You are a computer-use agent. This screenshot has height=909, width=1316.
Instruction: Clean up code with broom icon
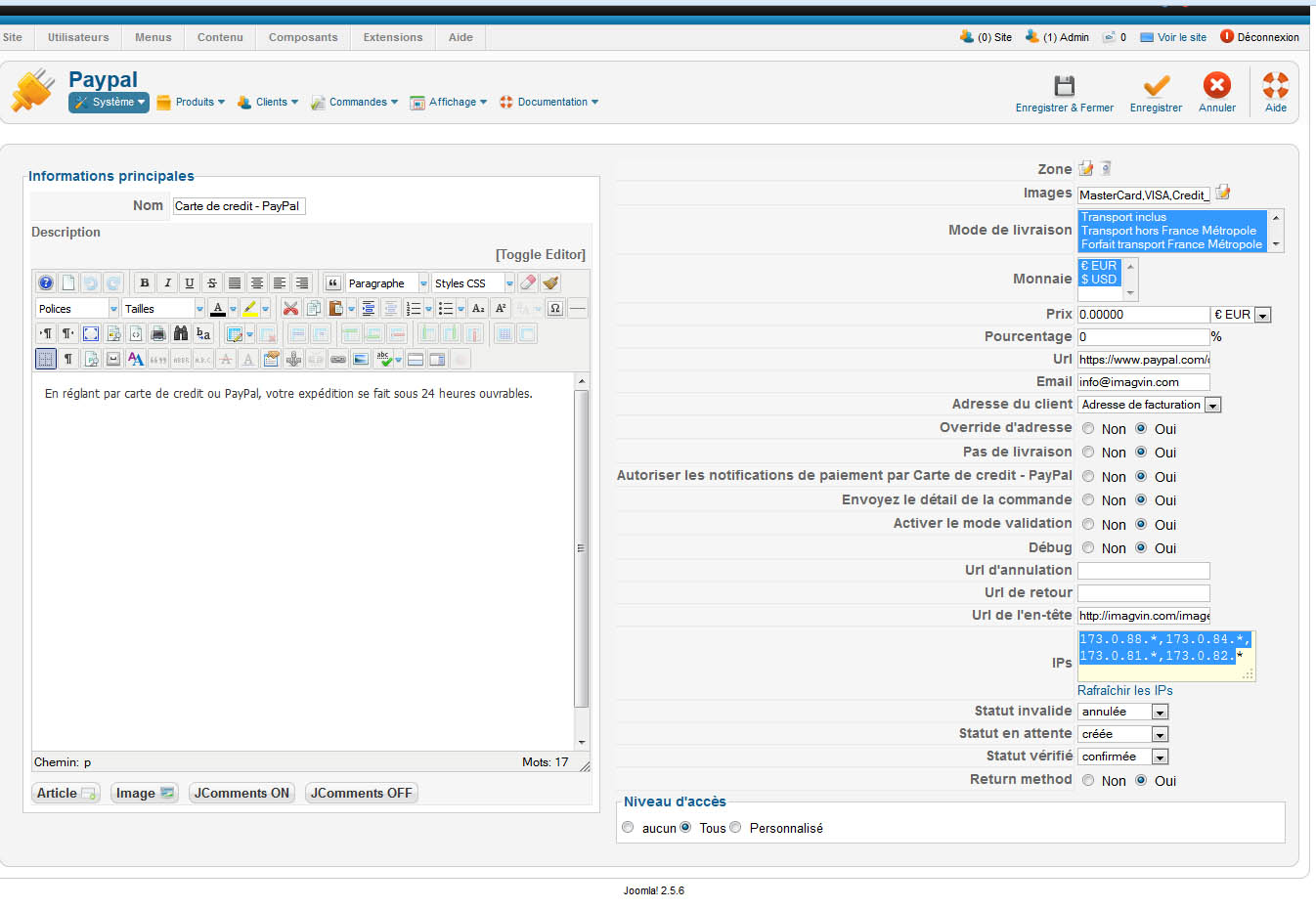pos(550,282)
